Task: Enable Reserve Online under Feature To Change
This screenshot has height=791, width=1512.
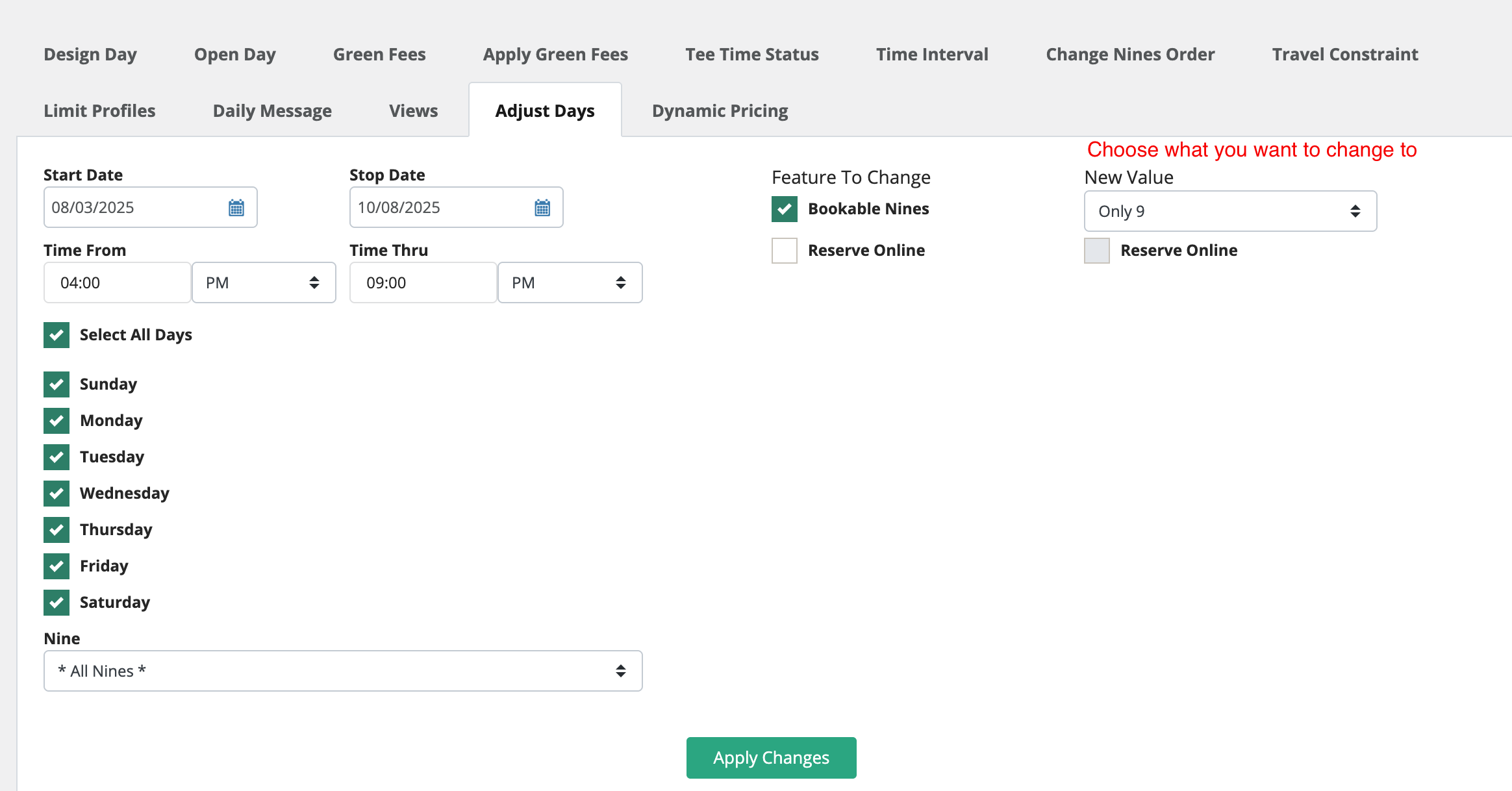Action: tap(785, 251)
